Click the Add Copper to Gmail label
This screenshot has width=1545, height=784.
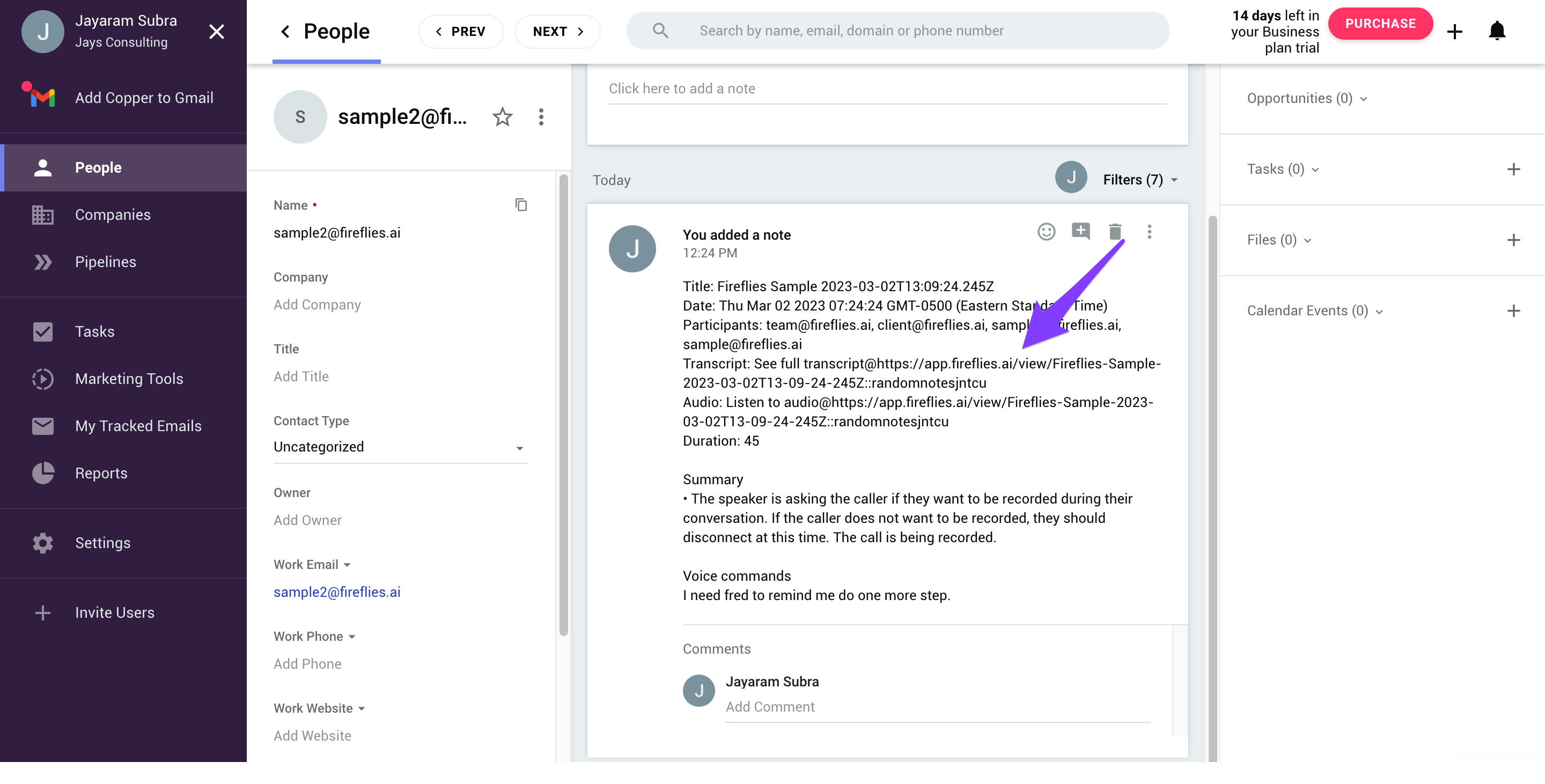coord(144,98)
